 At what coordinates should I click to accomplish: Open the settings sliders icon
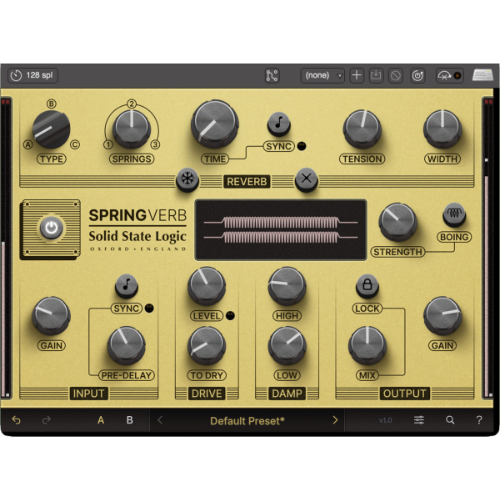point(419,420)
